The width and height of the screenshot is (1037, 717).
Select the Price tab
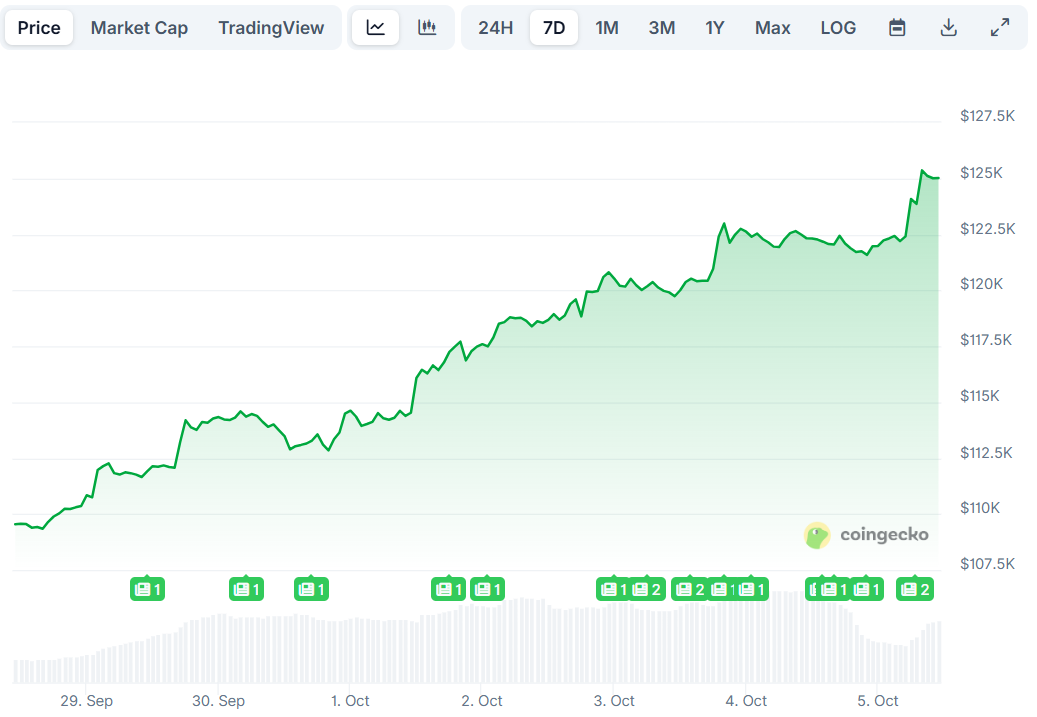pos(39,27)
